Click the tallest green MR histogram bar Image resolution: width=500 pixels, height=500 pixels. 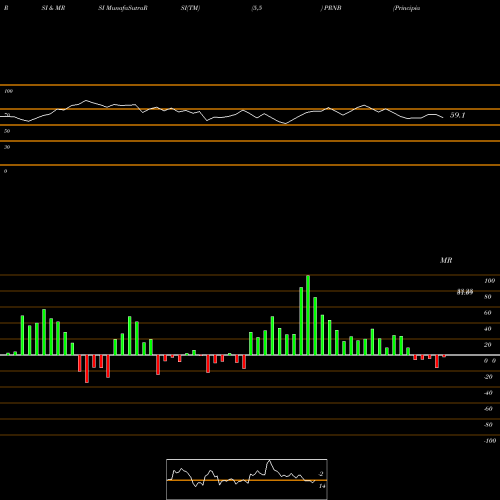308,315
